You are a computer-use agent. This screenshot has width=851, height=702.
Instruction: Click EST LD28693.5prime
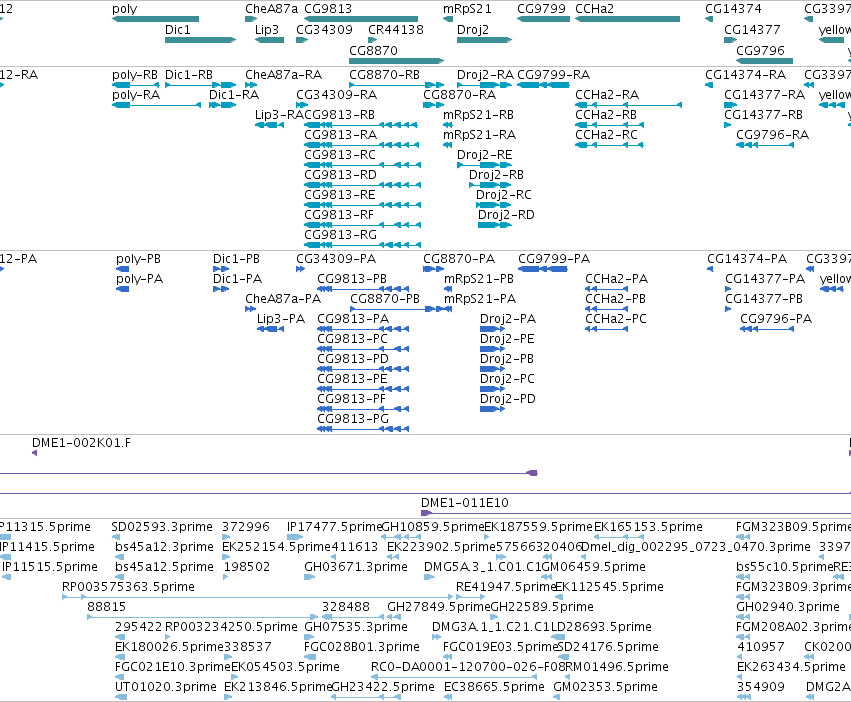558,637
